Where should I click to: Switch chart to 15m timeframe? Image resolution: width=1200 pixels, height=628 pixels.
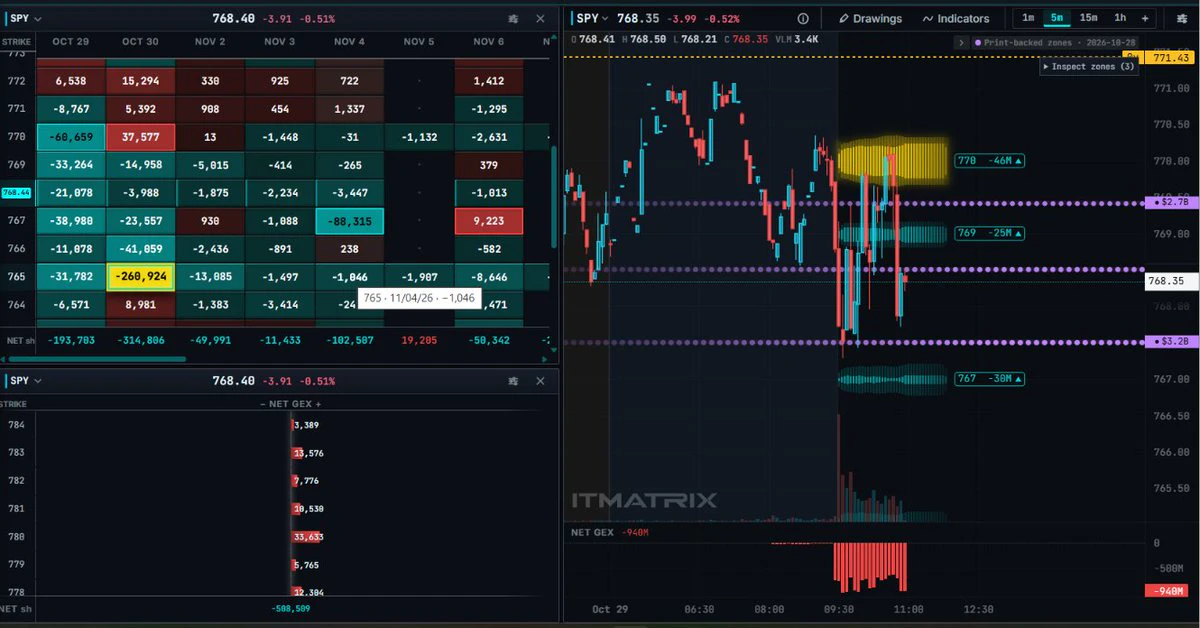click(1088, 18)
